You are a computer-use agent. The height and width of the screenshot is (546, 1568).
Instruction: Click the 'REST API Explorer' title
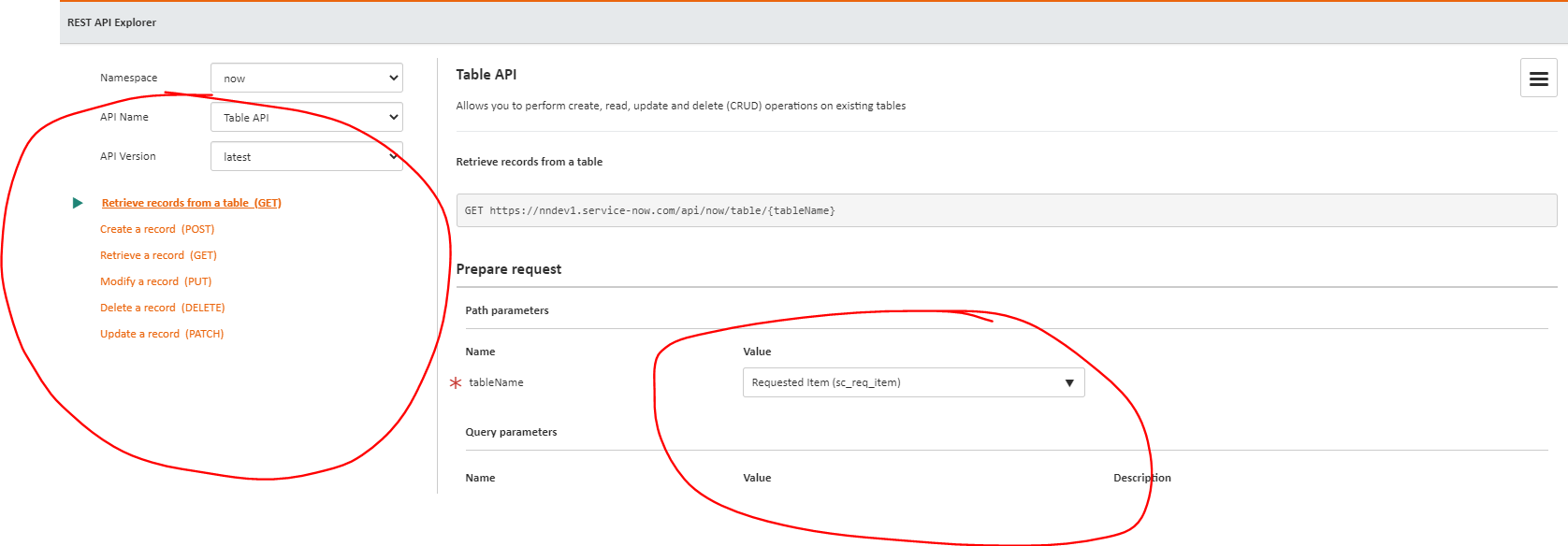click(111, 22)
